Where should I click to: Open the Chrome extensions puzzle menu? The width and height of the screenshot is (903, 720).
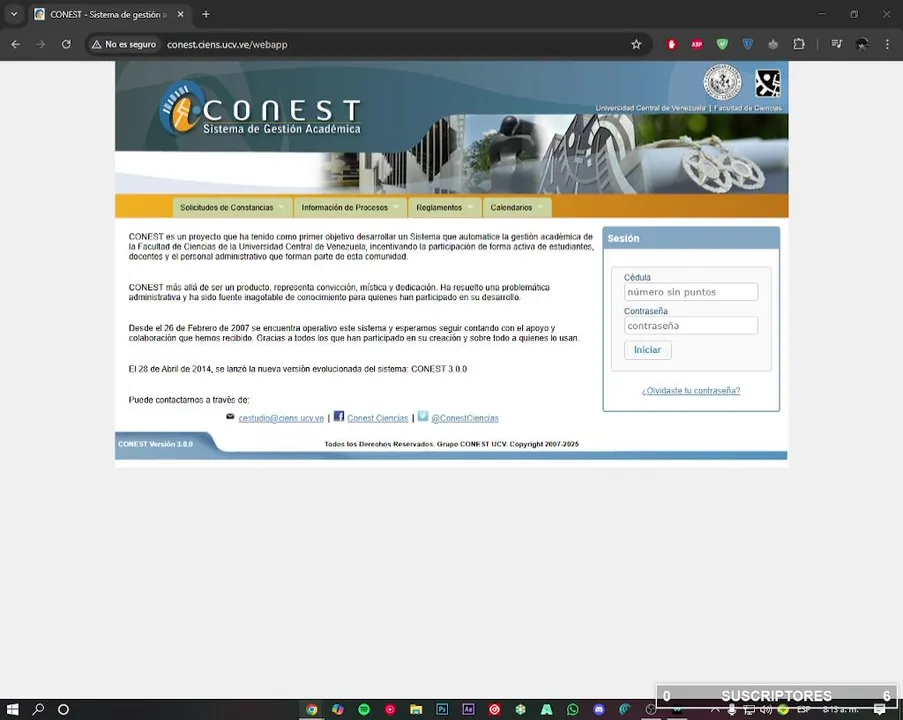[x=799, y=44]
